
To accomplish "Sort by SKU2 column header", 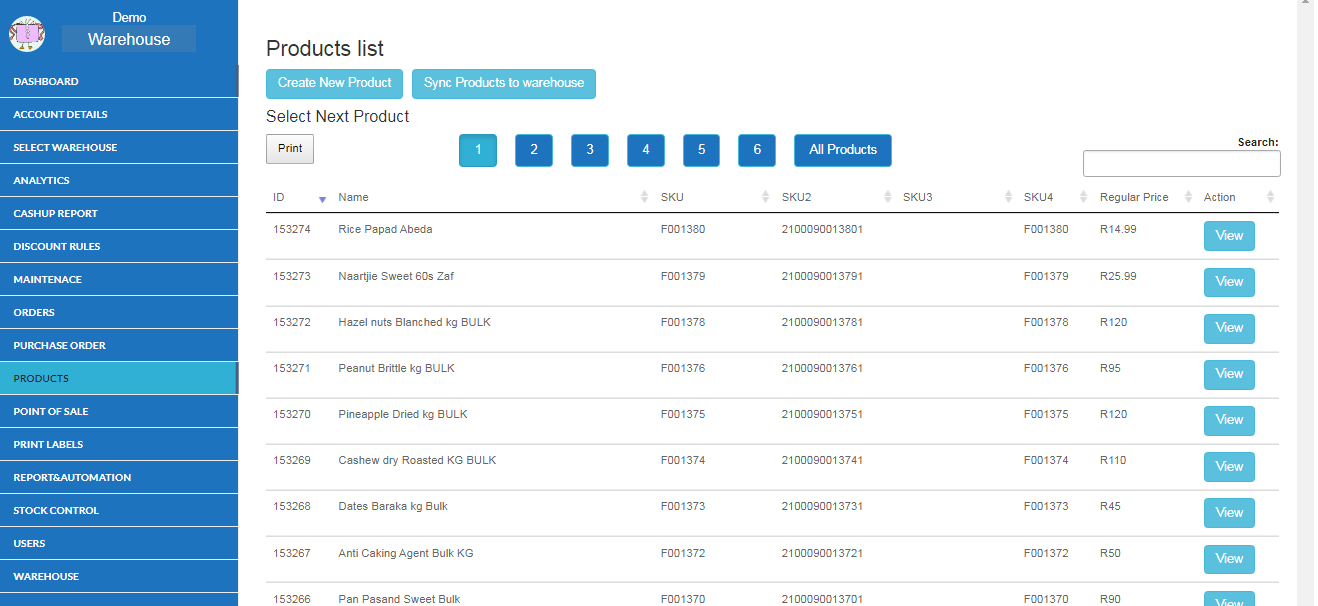I will [796, 197].
